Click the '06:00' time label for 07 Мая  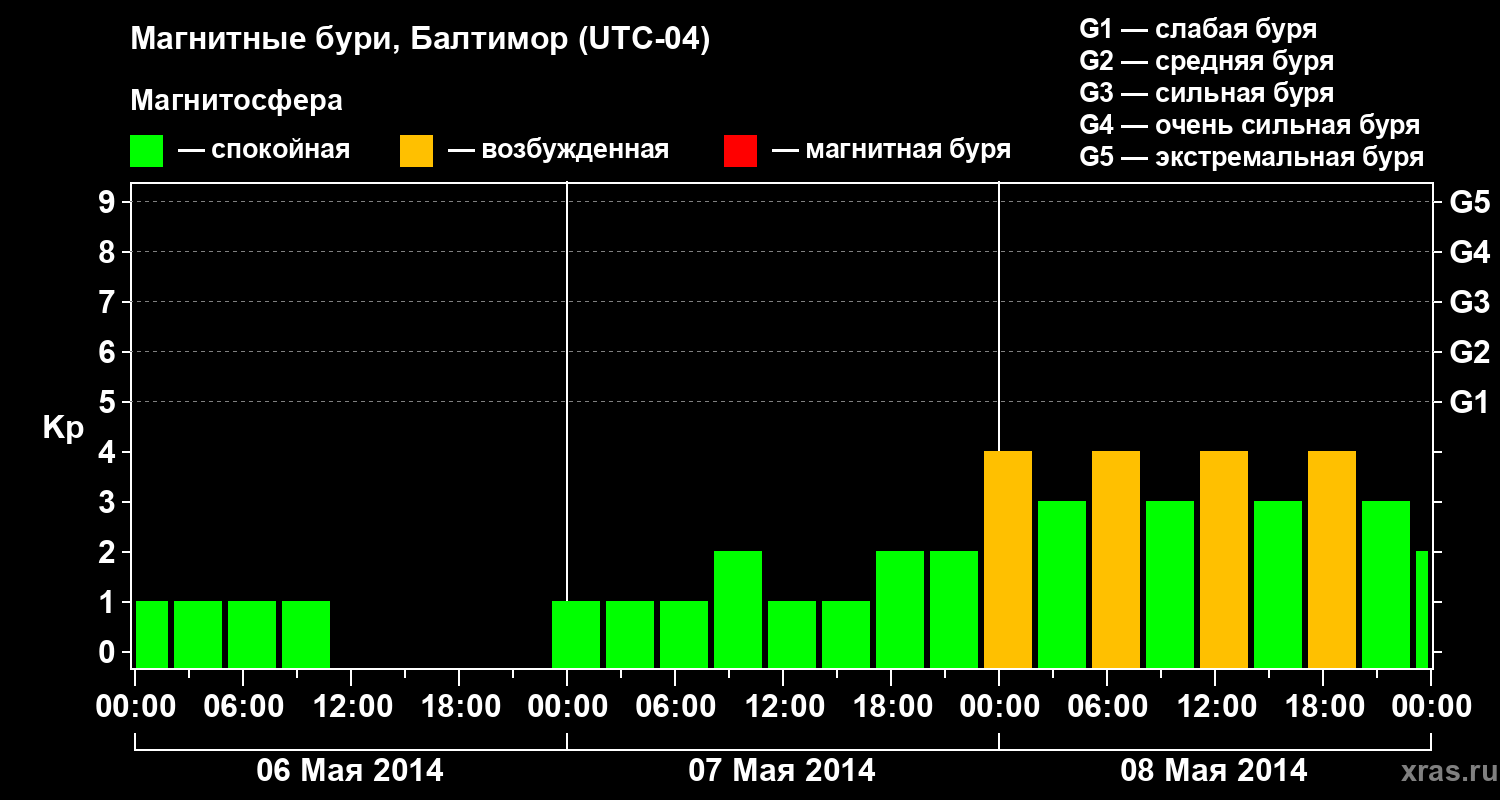click(675, 707)
